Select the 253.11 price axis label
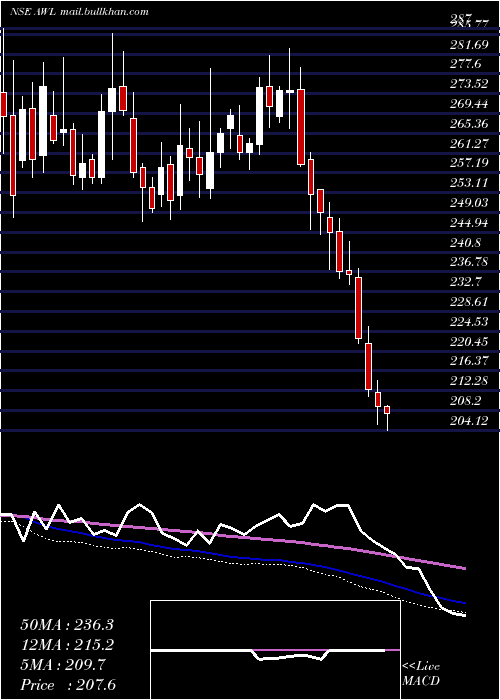The height and width of the screenshot is (700, 500). coord(468,183)
